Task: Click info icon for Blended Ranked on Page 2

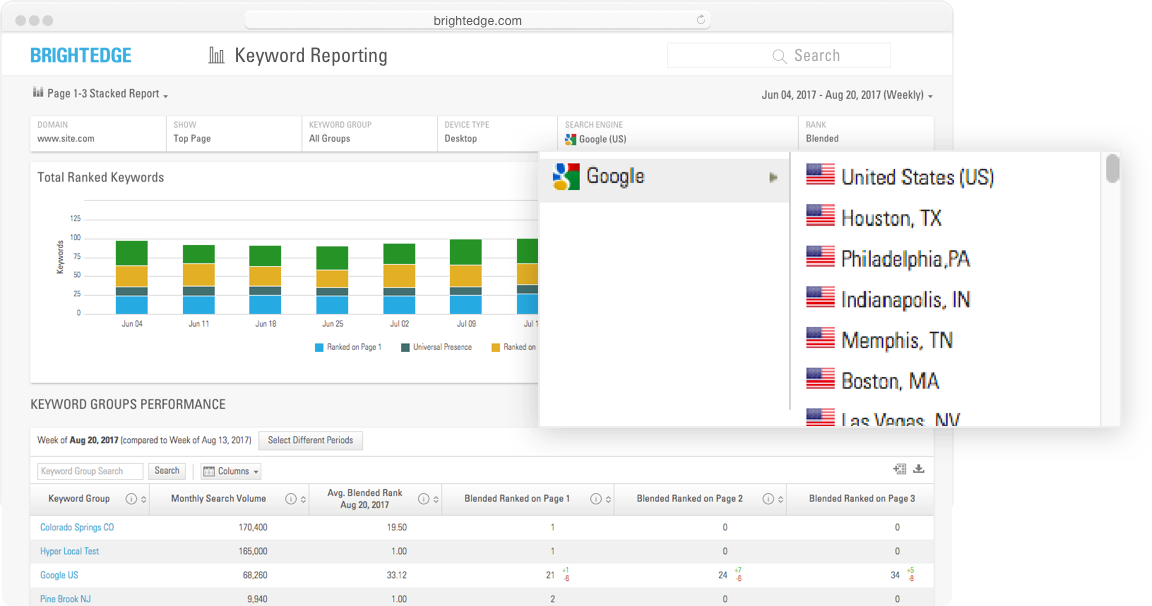Action: coord(768,499)
